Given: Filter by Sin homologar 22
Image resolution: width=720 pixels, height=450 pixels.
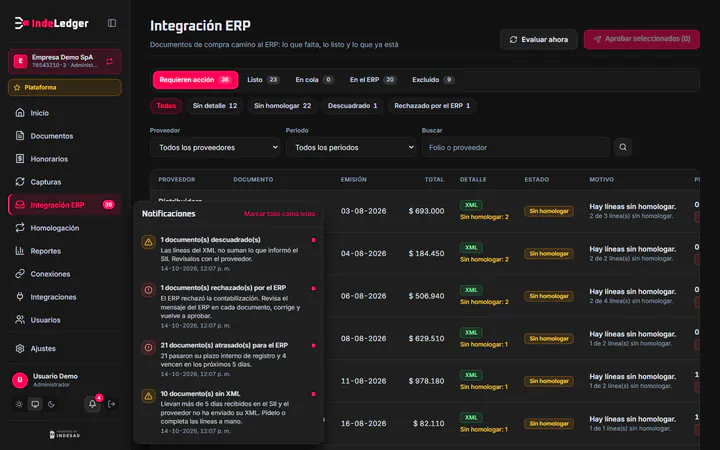Looking at the screenshot, I should tap(282, 106).
